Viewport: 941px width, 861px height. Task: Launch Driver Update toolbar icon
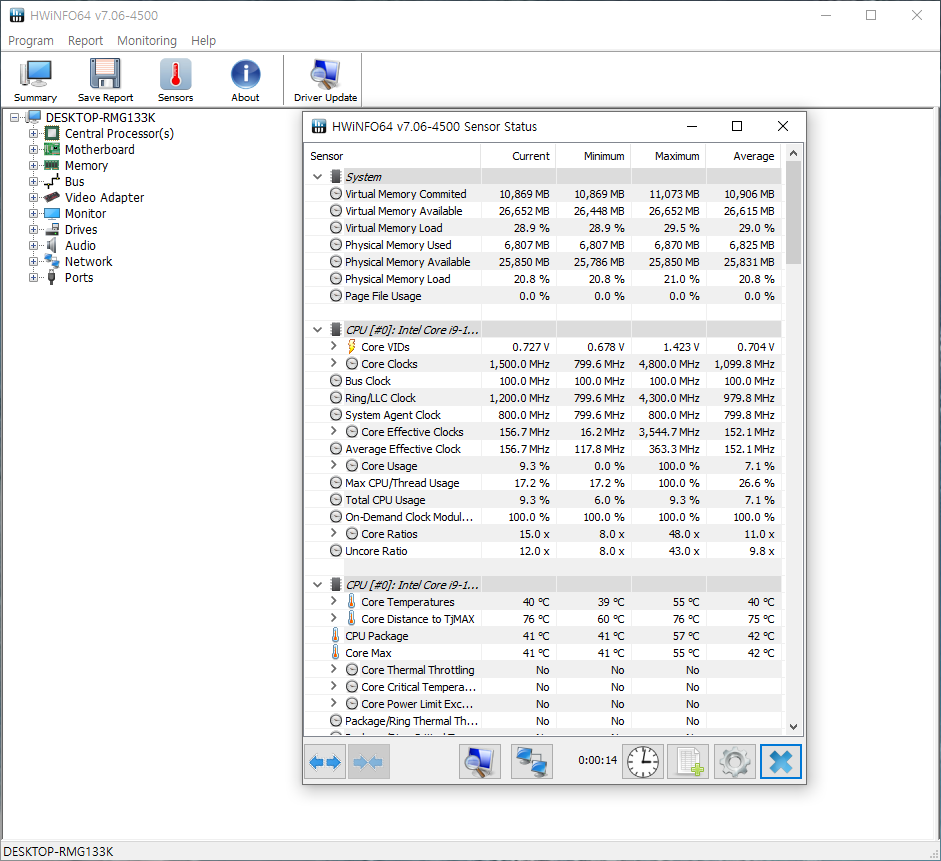coord(325,80)
